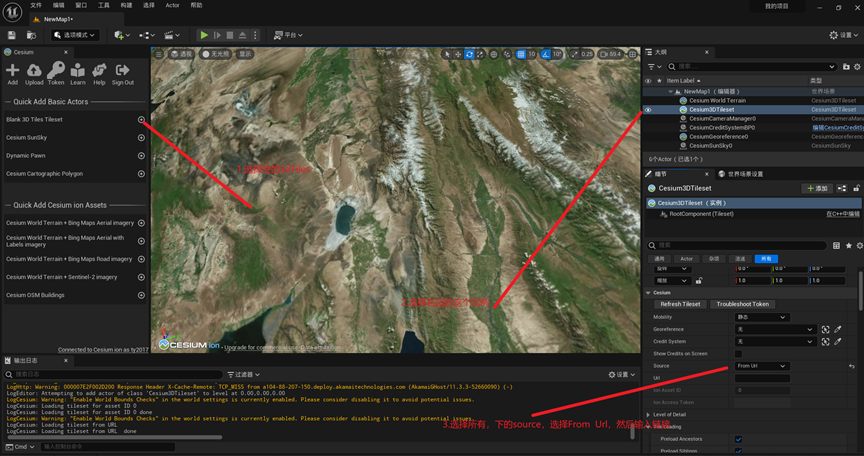Pick Georeference actor with eyedropper
The width and height of the screenshot is (864, 456).
pyautogui.click(x=838, y=329)
